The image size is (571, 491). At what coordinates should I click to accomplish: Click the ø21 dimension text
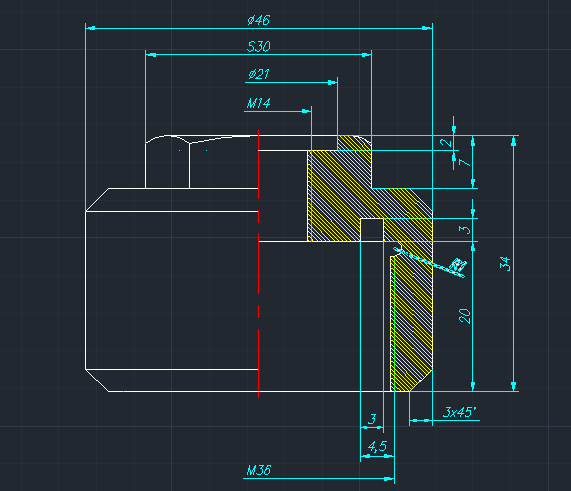(x=259, y=74)
